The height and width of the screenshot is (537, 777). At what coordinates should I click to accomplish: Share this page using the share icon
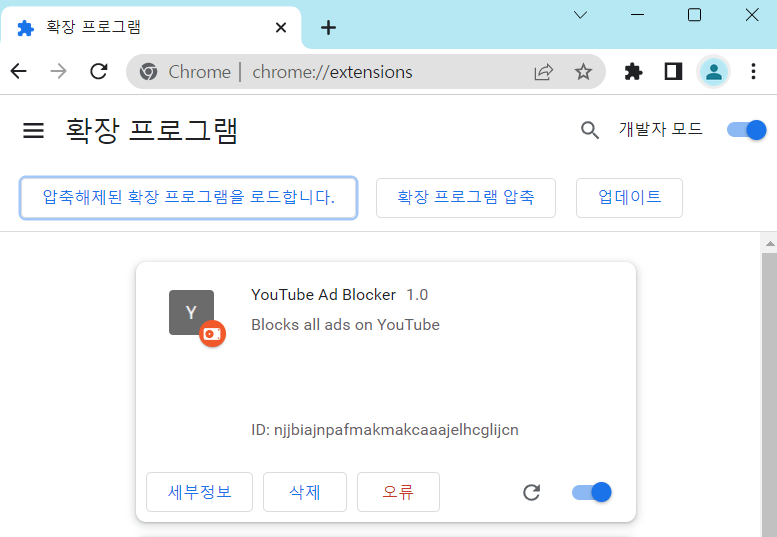(544, 72)
